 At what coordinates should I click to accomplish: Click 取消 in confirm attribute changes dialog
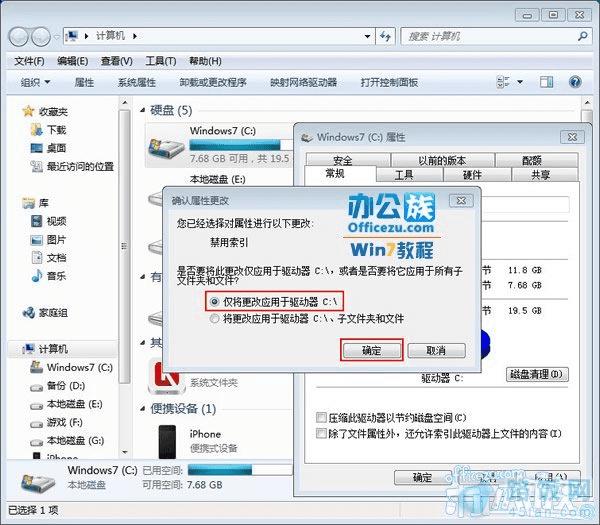[437, 350]
